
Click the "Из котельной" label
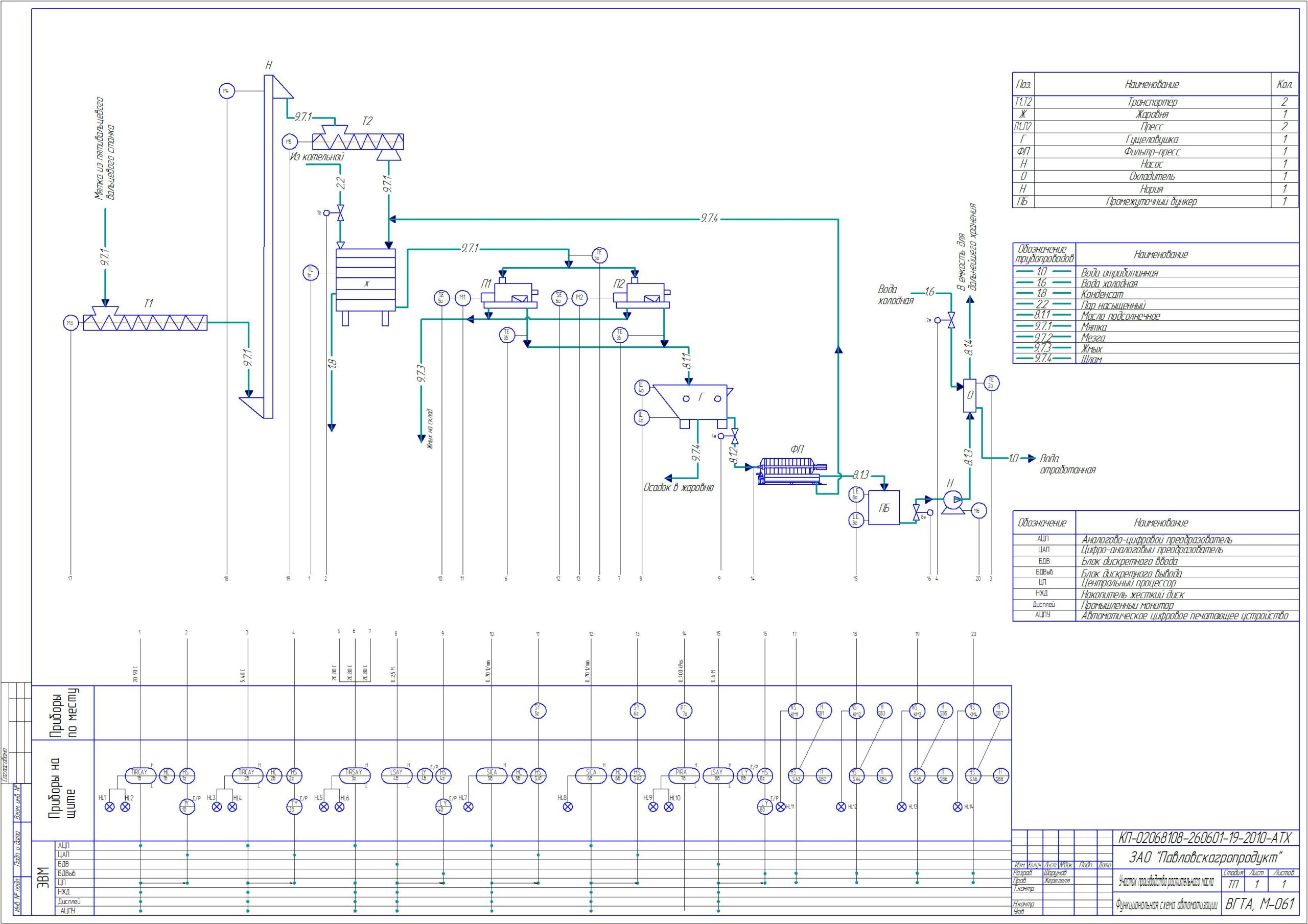317,157
